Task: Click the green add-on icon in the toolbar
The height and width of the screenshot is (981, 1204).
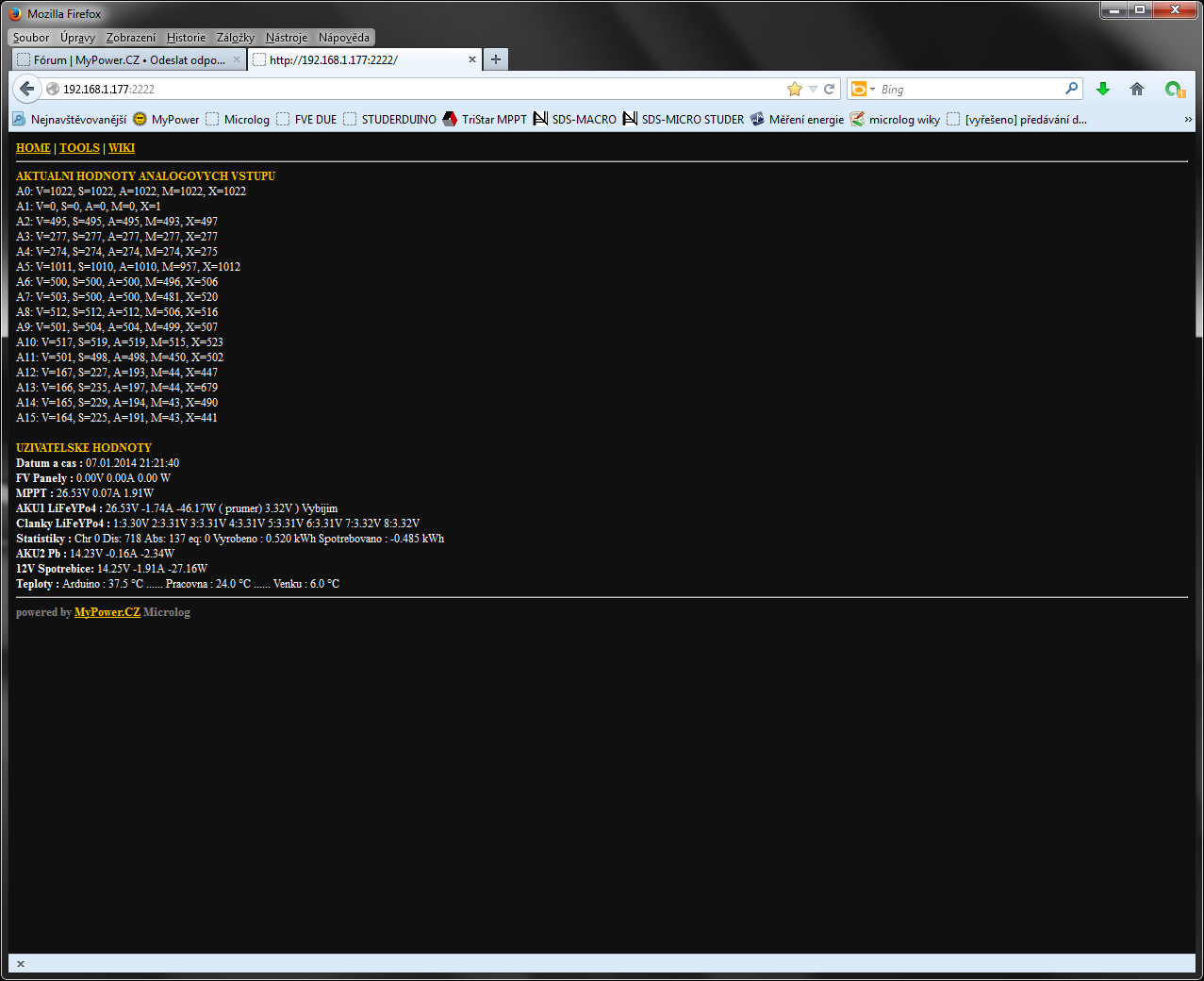Action: coord(1173,89)
